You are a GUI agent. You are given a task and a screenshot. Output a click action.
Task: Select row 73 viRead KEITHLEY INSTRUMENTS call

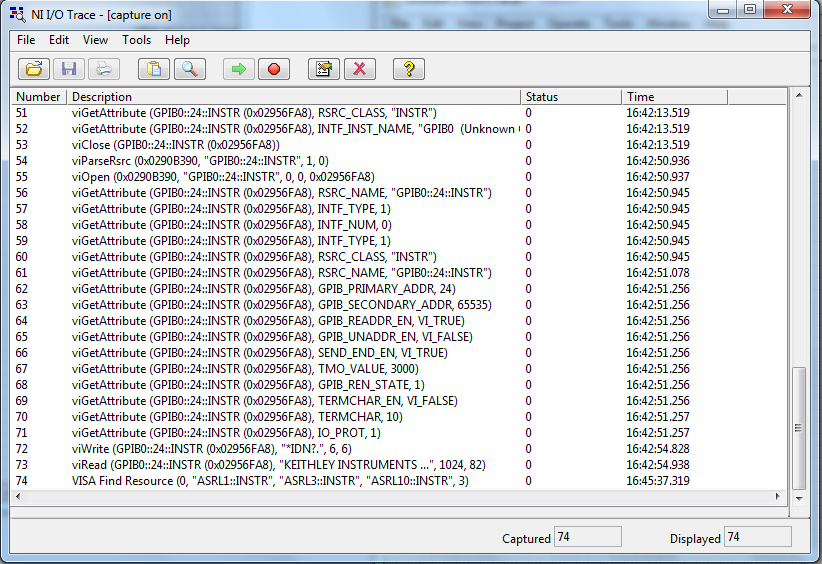pos(398,464)
